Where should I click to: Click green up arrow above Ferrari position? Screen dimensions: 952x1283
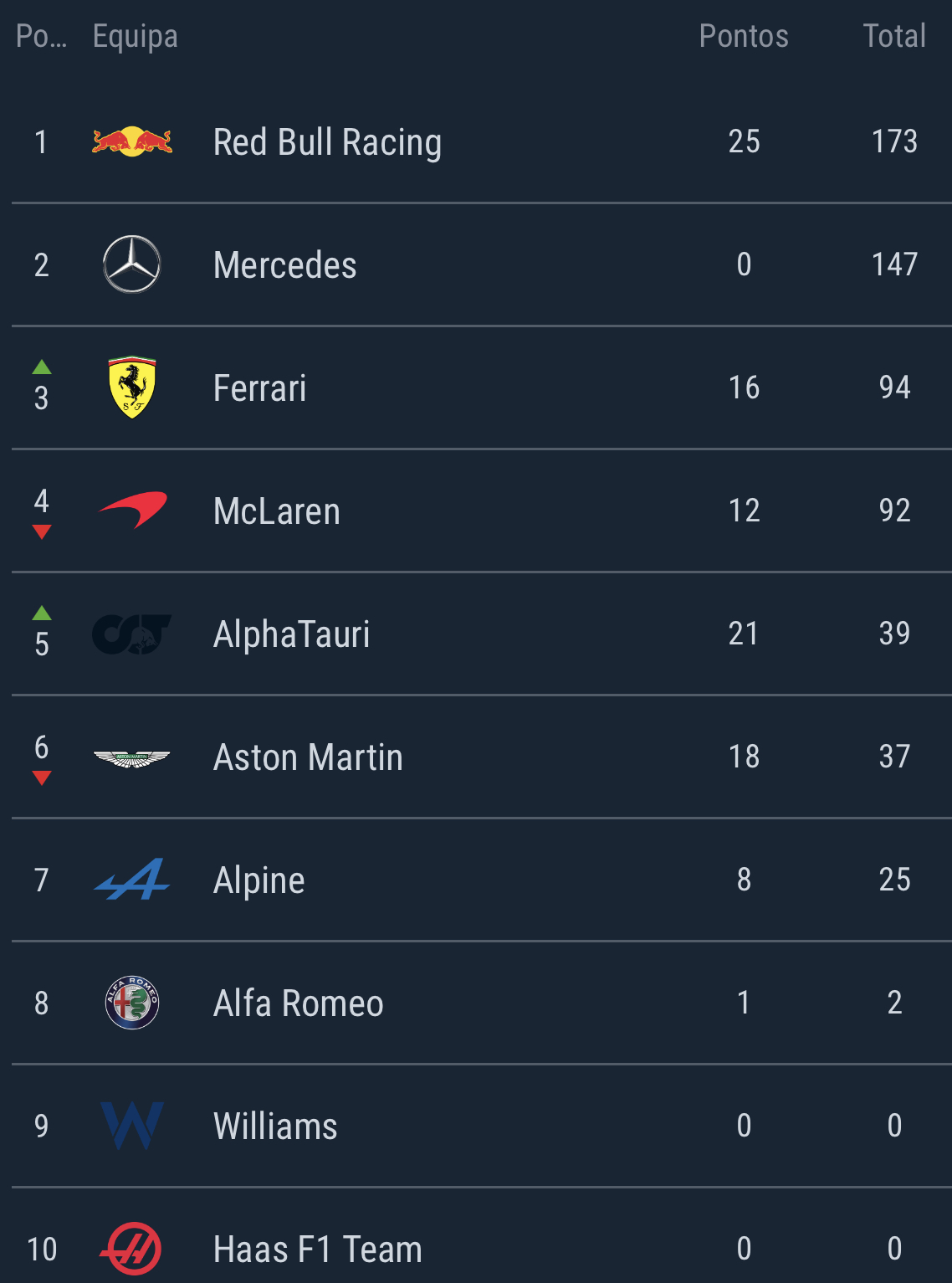pos(42,367)
